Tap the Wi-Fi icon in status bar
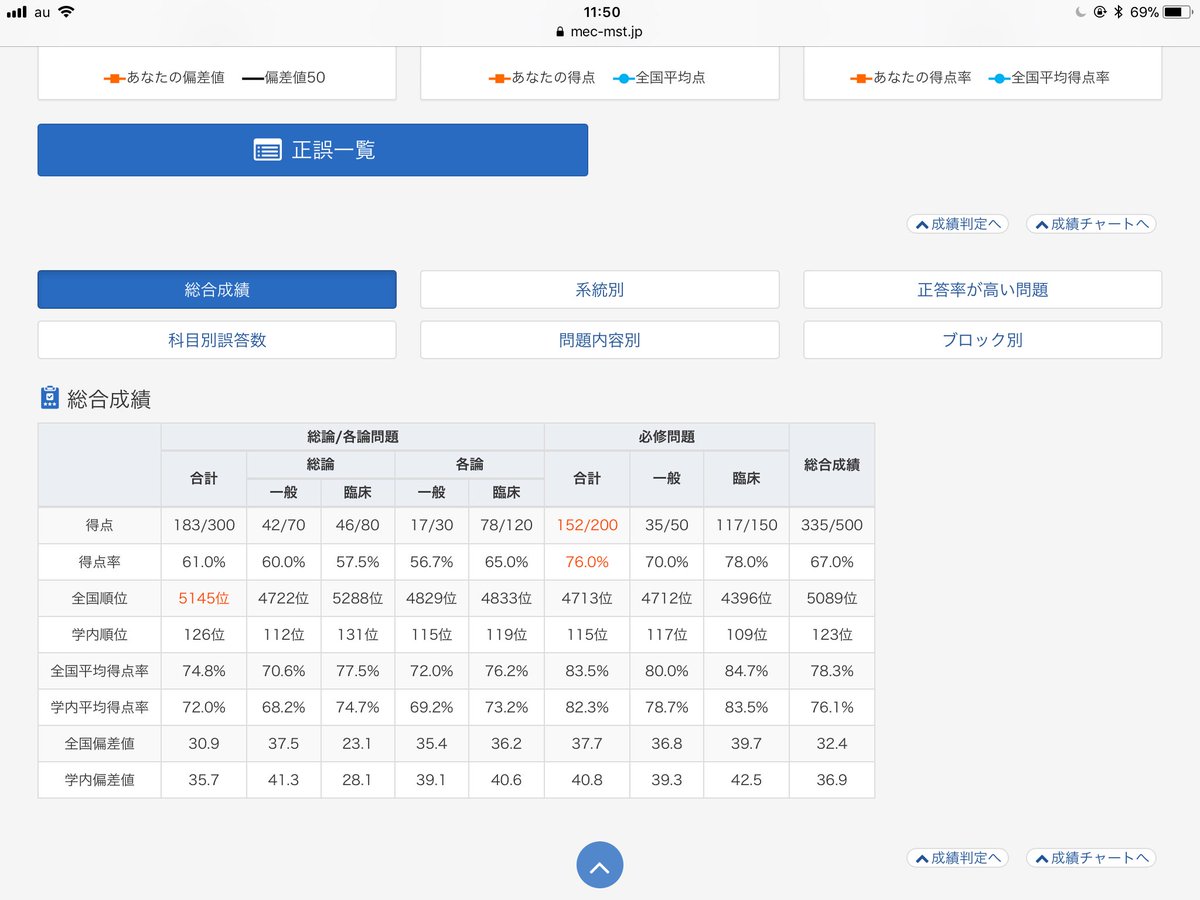Screen dimensions: 1200x900 (66, 12)
